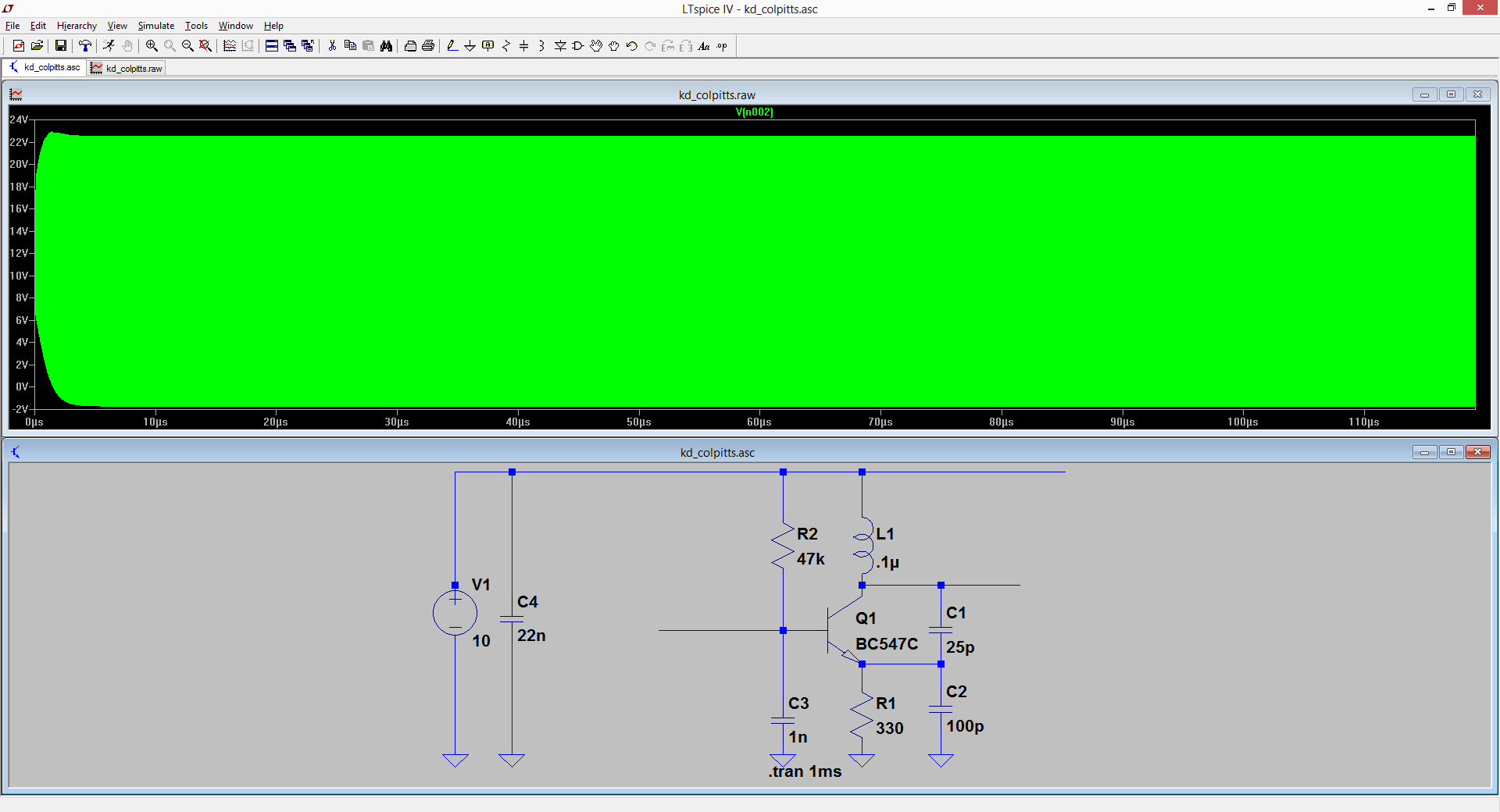1500x812 pixels.
Task: Tile windows horizontally using toolbar icon
Action: [272, 46]
